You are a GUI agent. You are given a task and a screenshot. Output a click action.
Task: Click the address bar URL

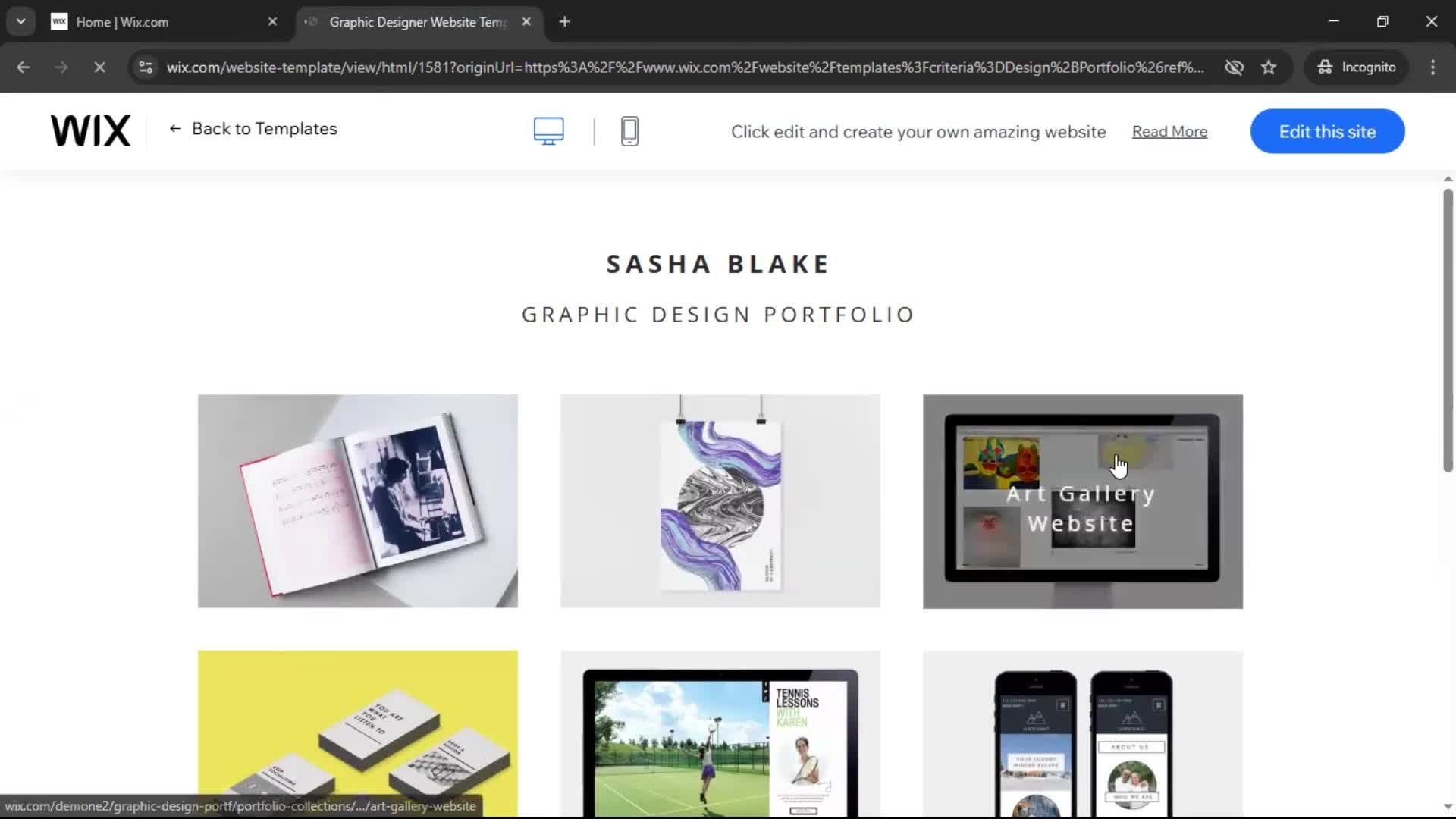685,67
